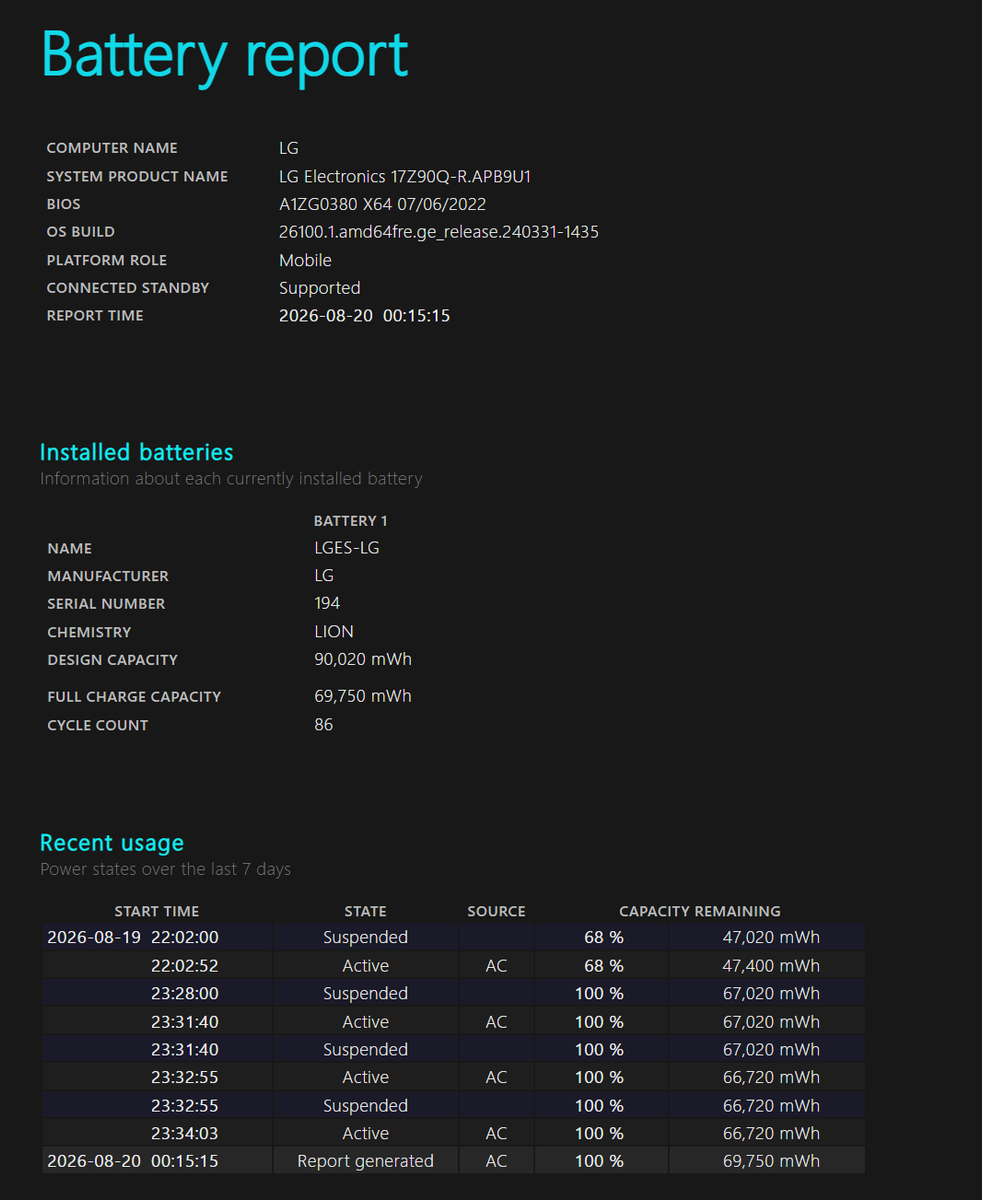Screen dimensions: 982x1200
Task: Select the connected standby value Supported
Action: 320,288
